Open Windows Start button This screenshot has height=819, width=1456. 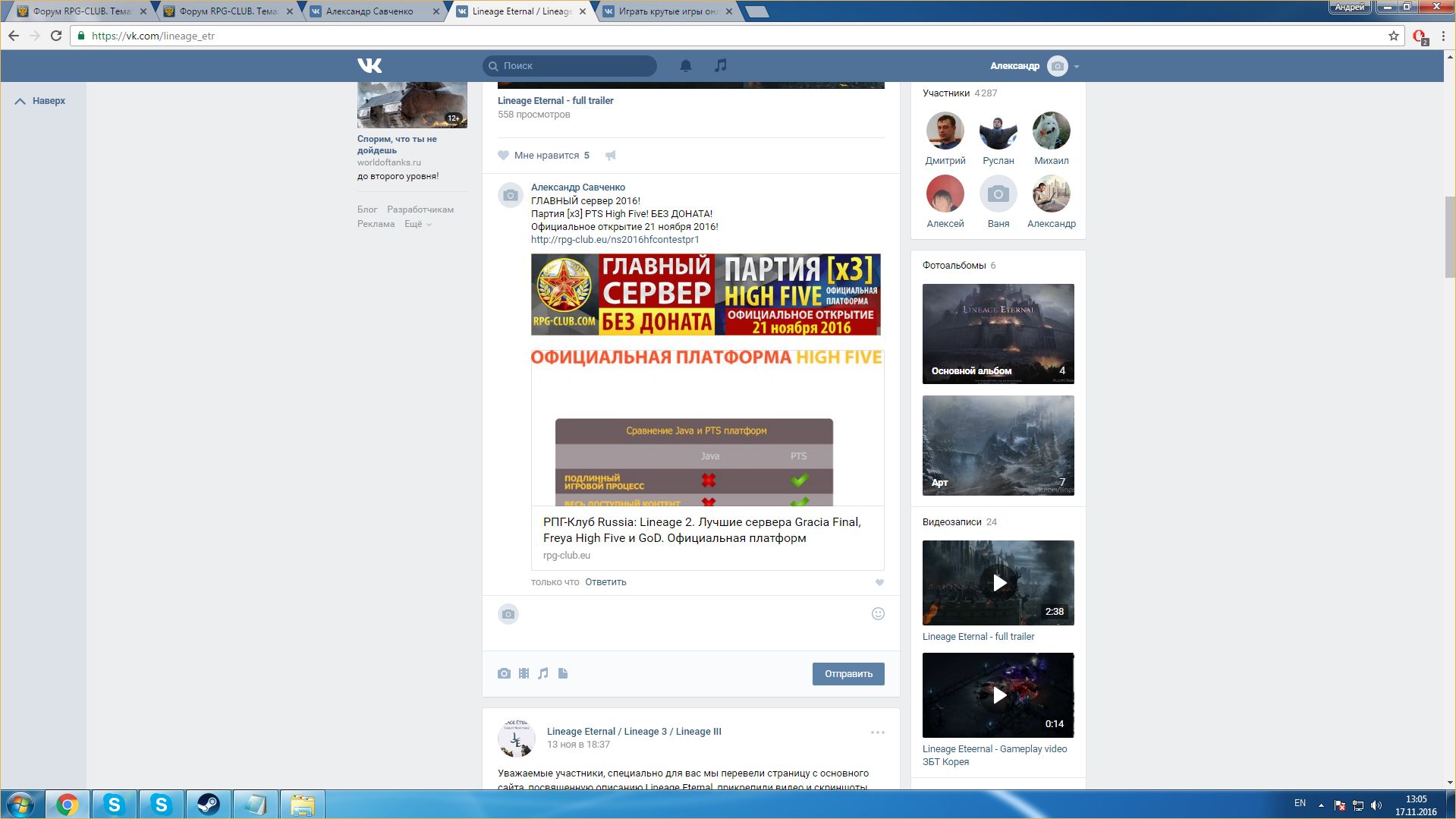[x=21, y=805]
